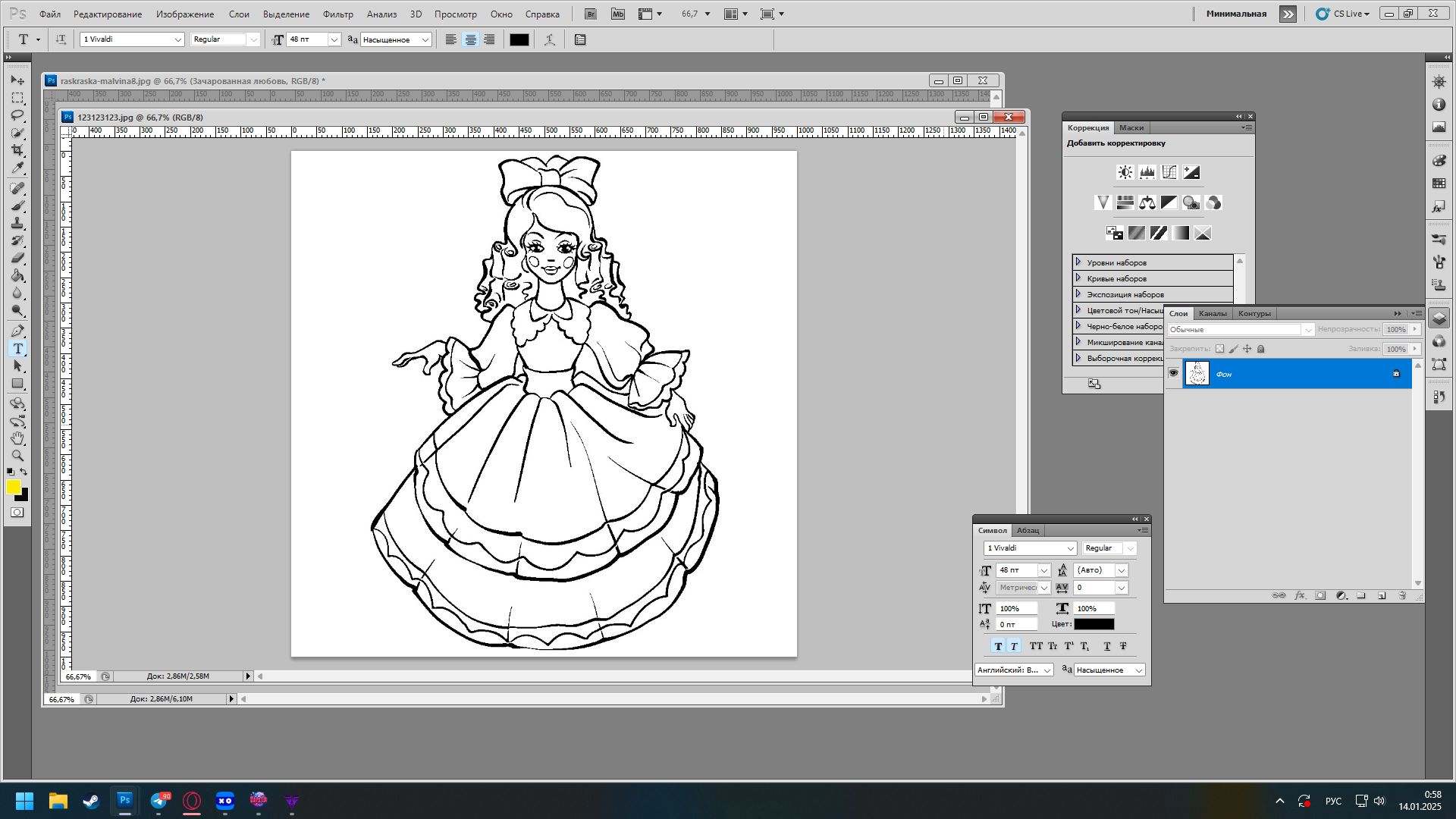1456x819 pixels.
Task: Hide the Фон layer visibility
Action: click(1173, 373)
